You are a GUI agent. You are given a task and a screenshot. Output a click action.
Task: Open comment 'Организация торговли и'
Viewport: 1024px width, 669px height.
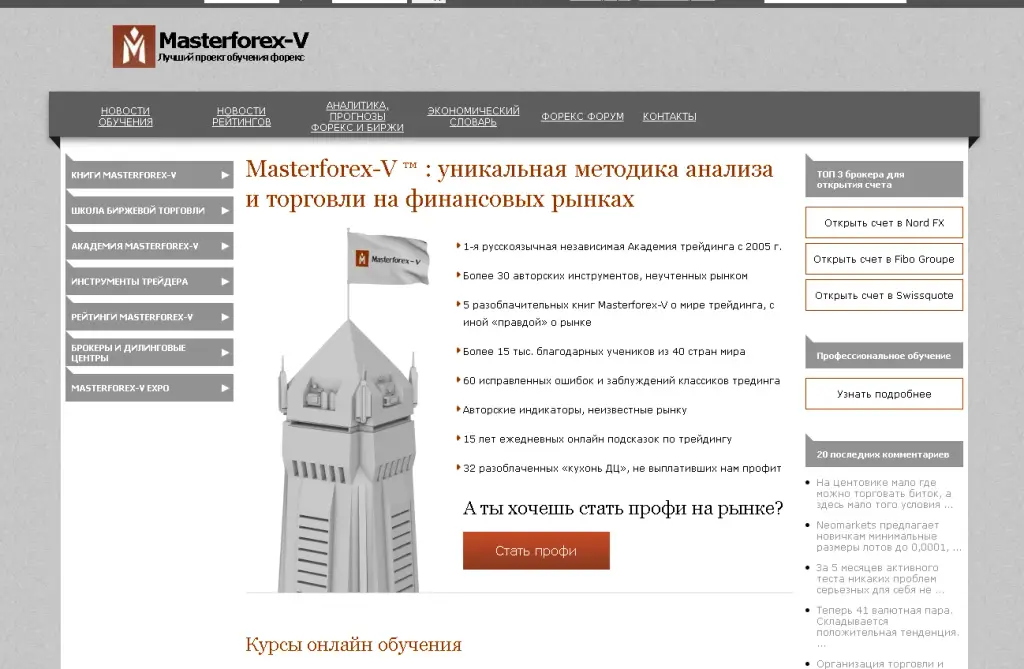point(880,663)
